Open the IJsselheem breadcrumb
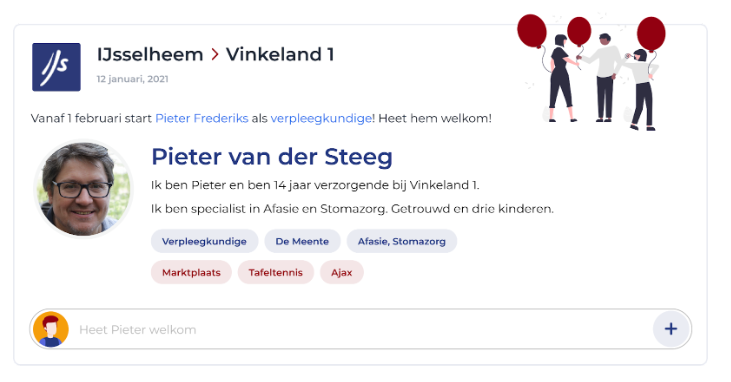 (x=150, y=55)
